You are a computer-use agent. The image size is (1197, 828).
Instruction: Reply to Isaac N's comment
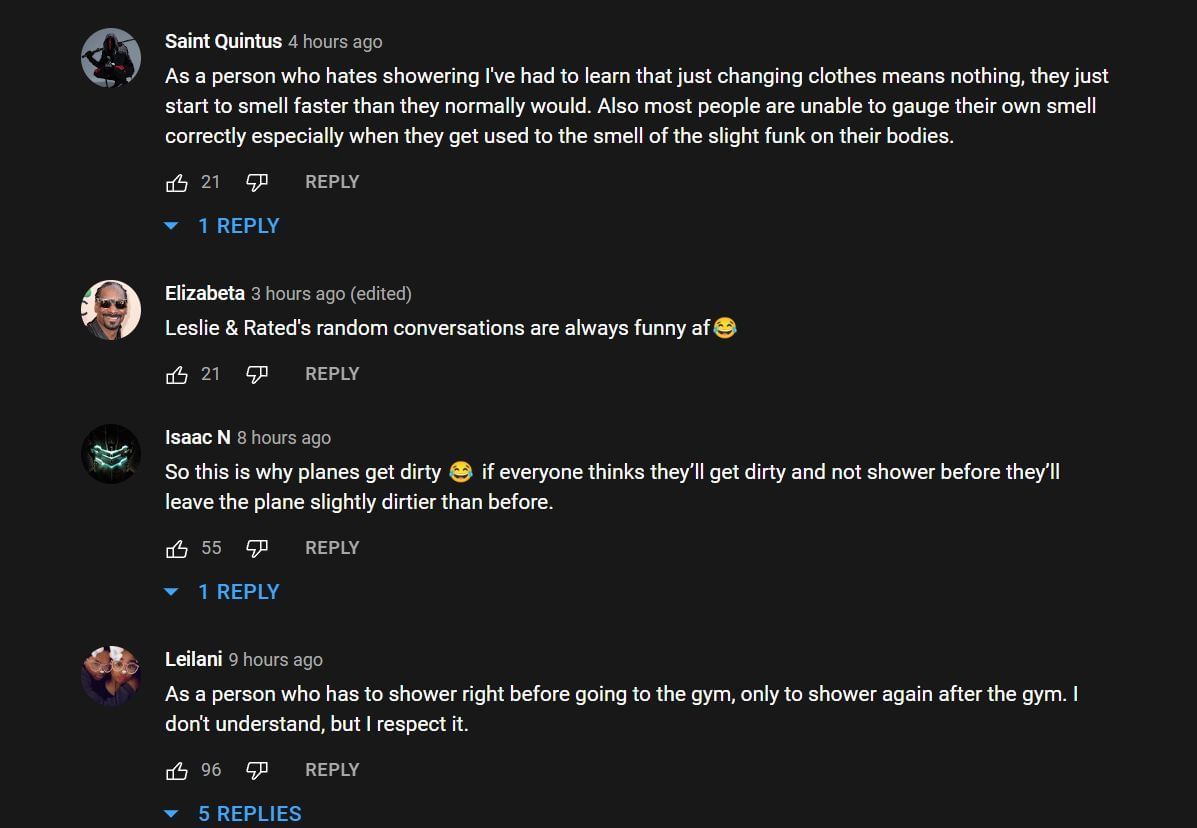(331, 548)
